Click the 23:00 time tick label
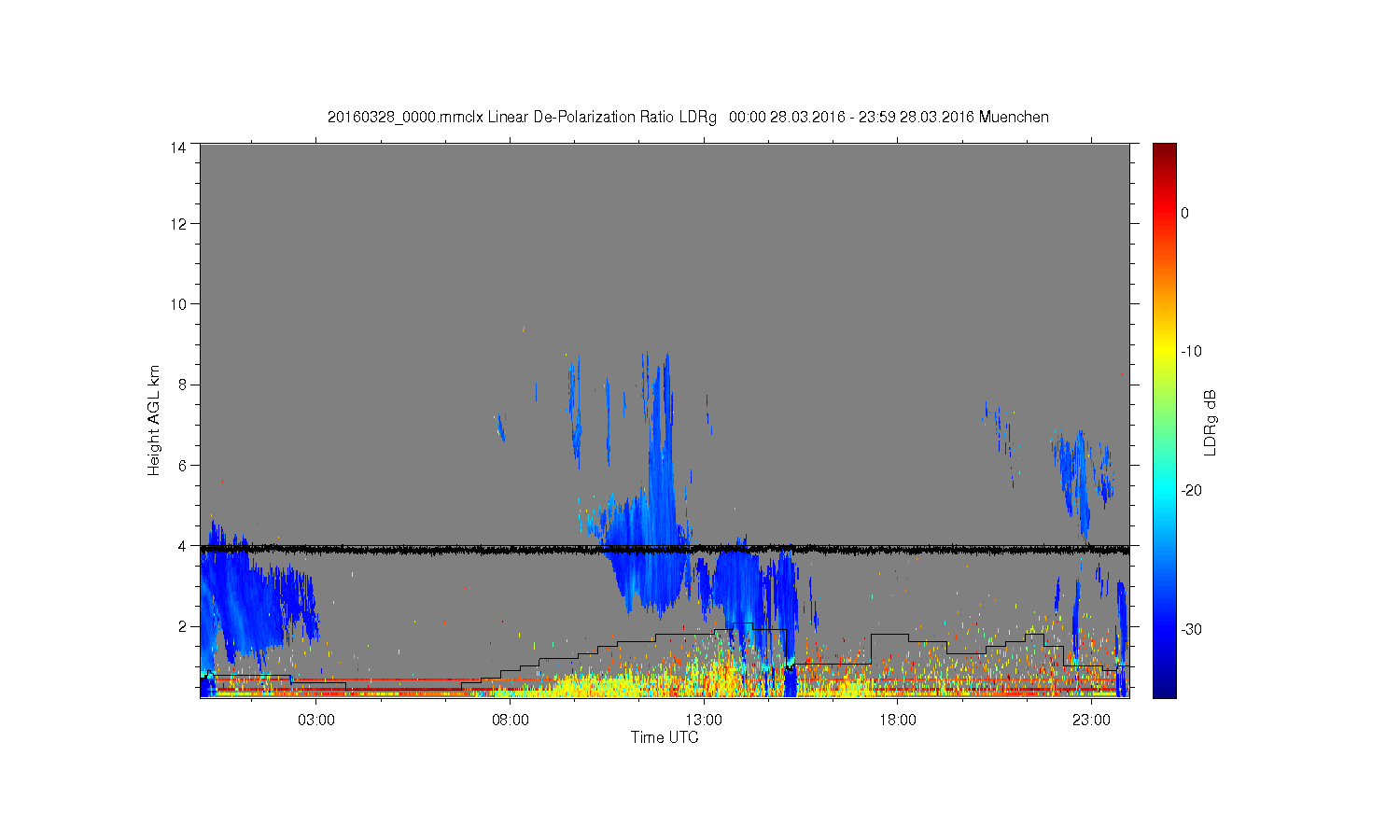 [1091, 721]
